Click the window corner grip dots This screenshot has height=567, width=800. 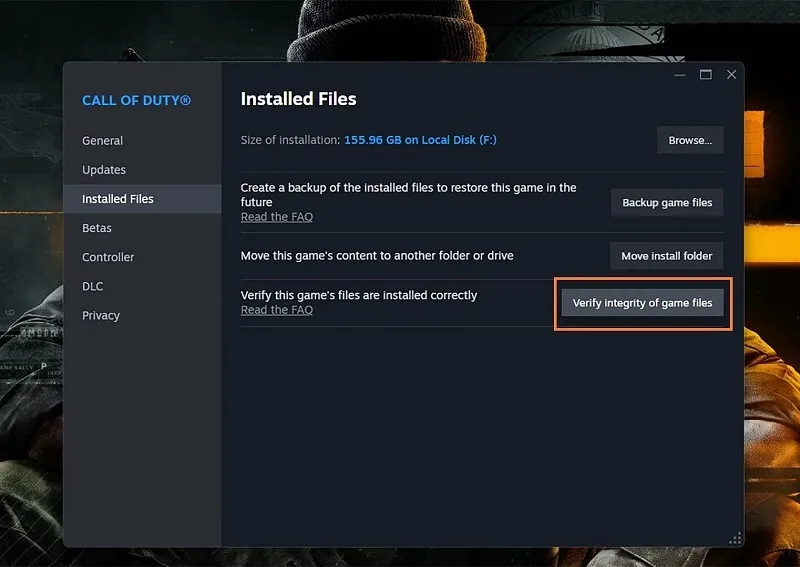click(x=735, y=538)
